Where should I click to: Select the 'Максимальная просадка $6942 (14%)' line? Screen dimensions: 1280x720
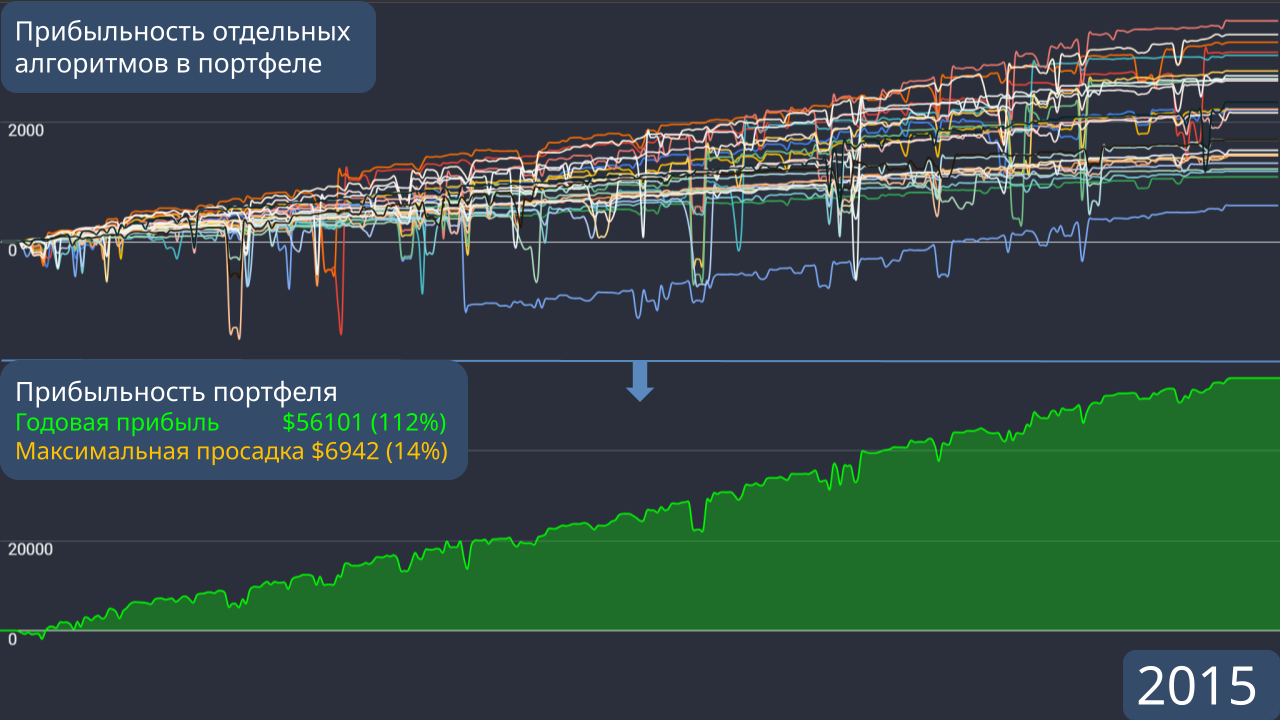[231, 451]
